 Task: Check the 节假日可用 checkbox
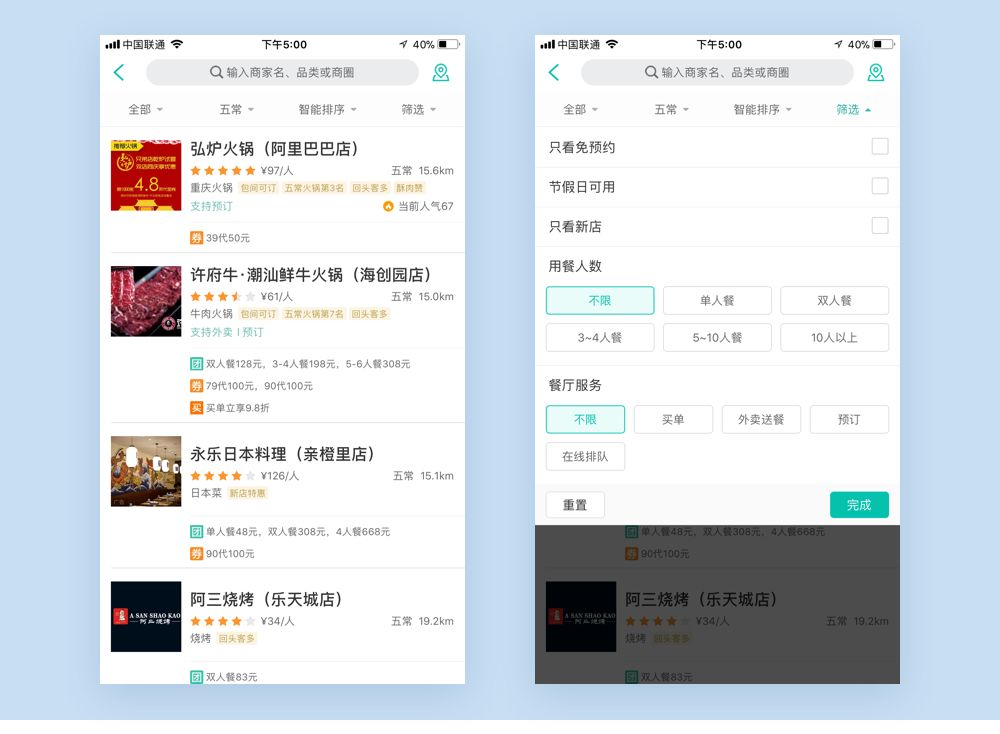pos(879,186)
